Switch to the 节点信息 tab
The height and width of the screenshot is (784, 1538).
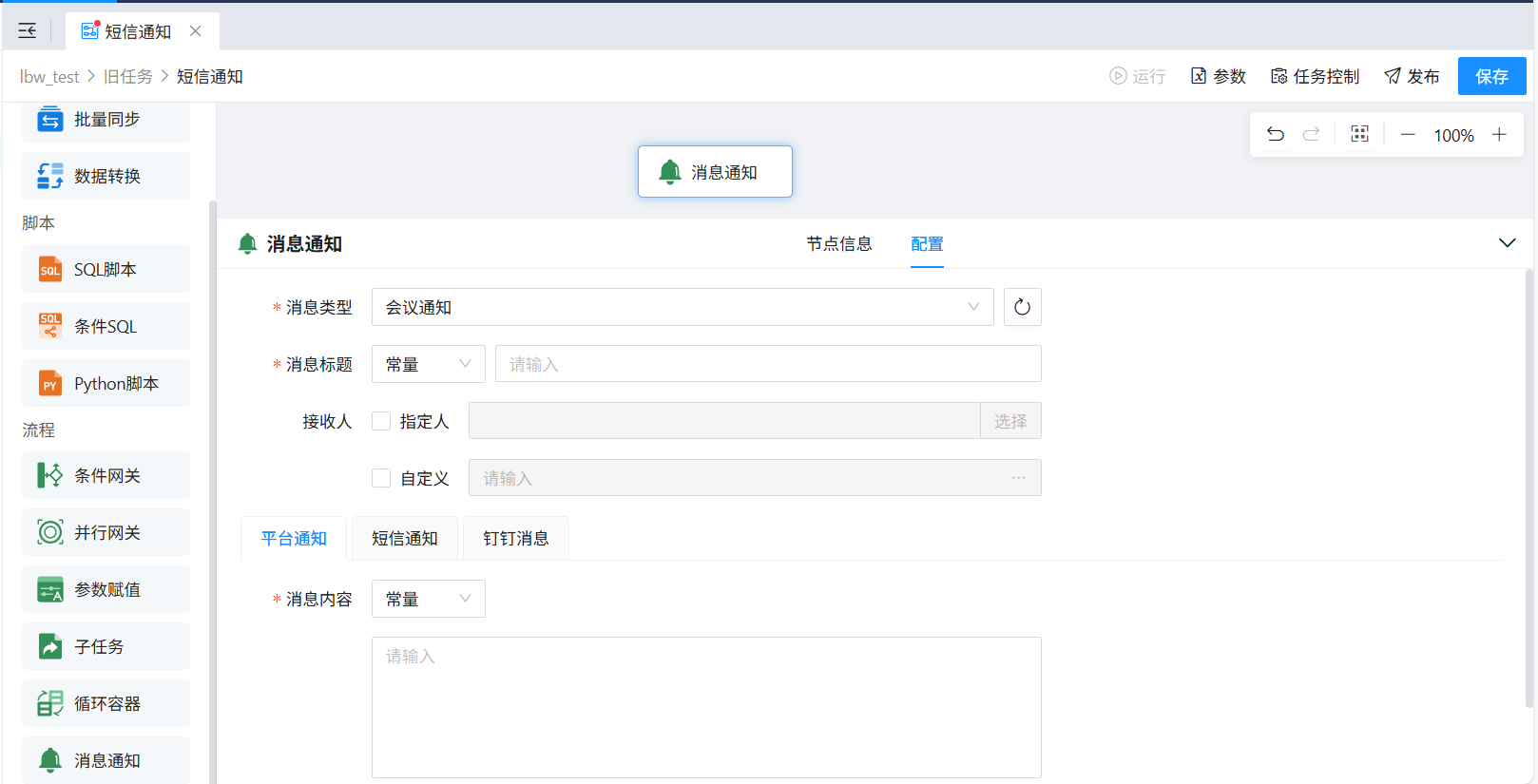(x=838, y=244)
